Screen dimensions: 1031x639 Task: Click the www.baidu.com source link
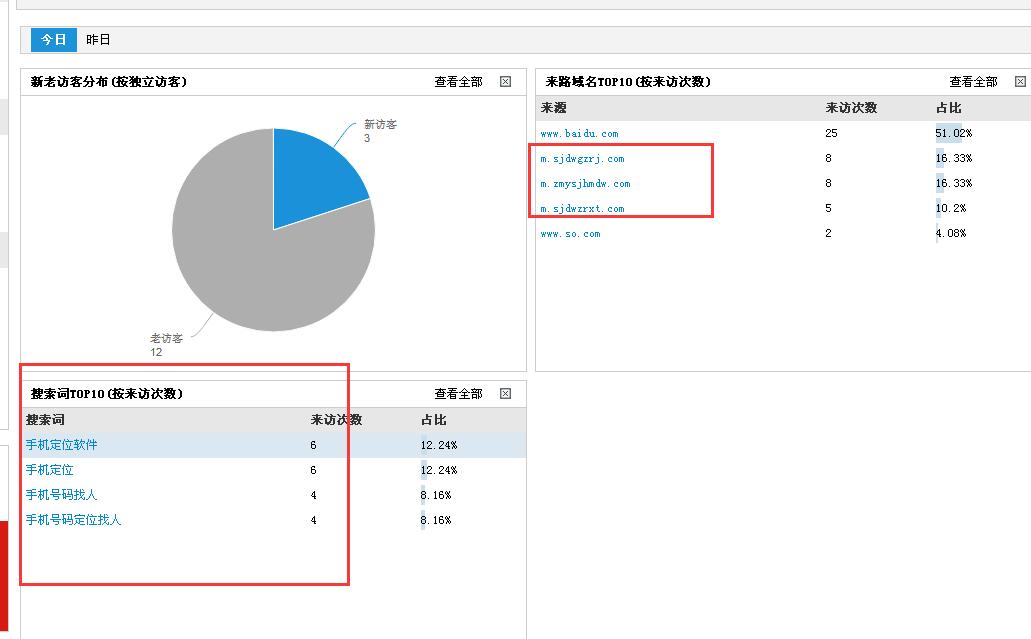[579, 134]
